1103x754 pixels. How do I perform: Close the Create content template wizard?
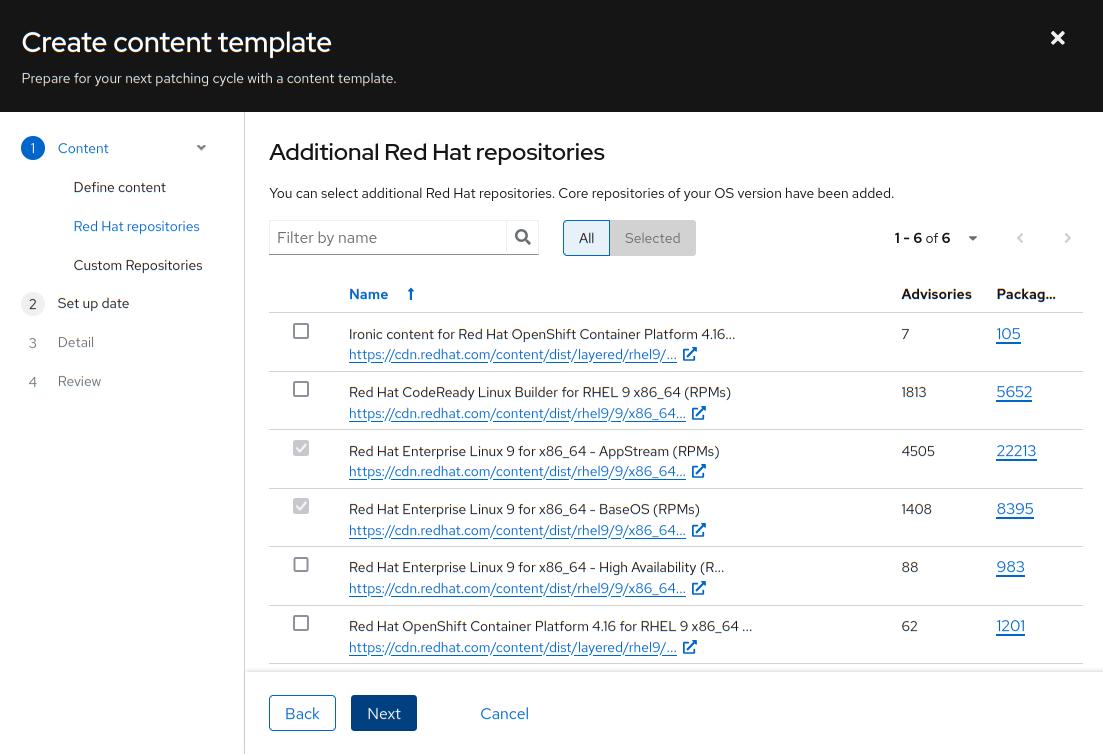[1057, 38]
